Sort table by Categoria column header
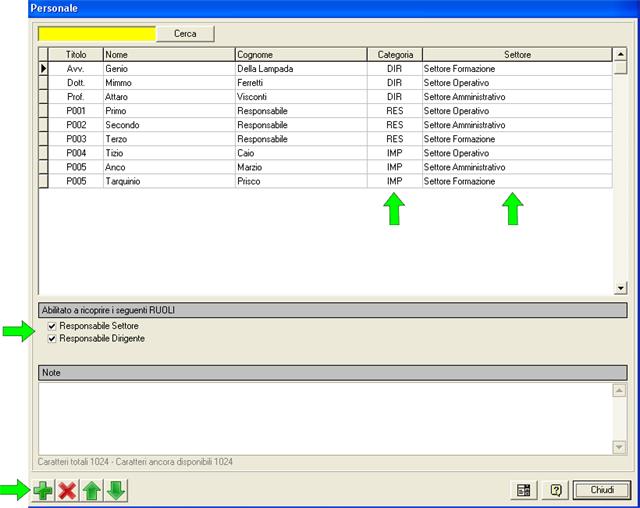This screenshot has width=640, height=508. click(x=394, y=54)
